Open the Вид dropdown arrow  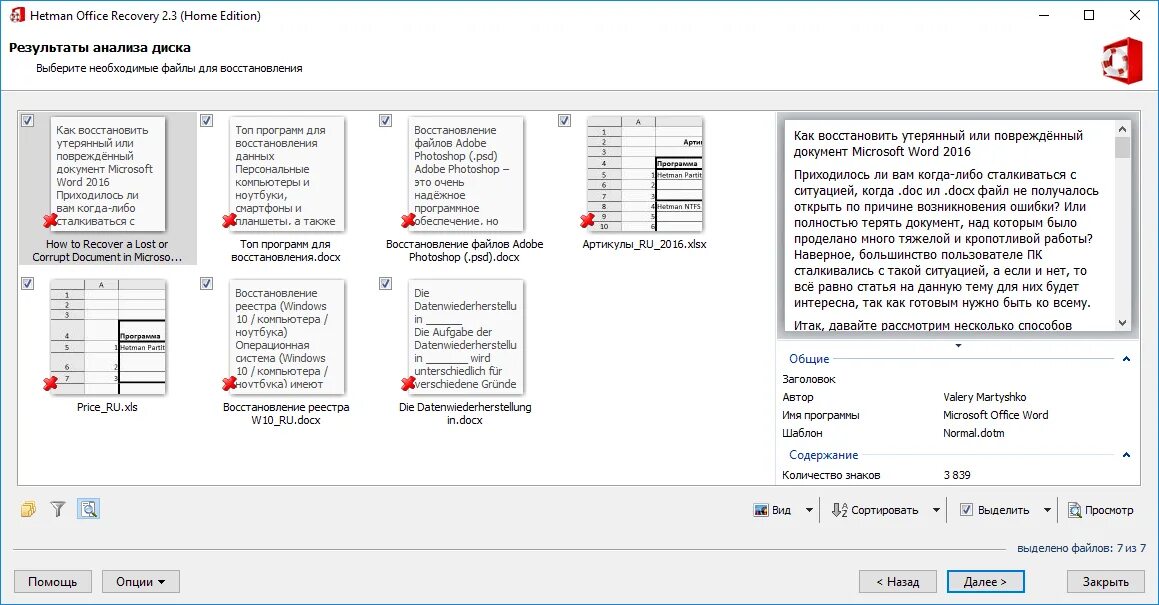pyautogui.click(x=809, y=510)
